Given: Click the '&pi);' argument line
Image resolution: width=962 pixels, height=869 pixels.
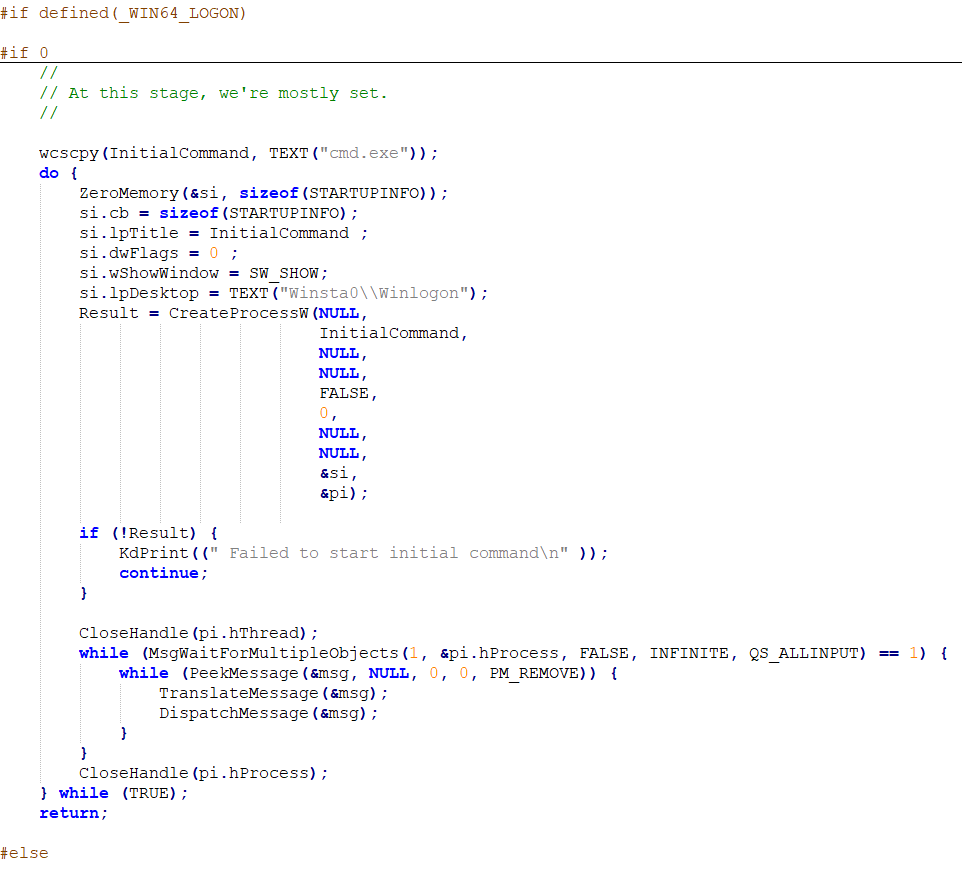Looking at the screenshot, I should [344, 493].
